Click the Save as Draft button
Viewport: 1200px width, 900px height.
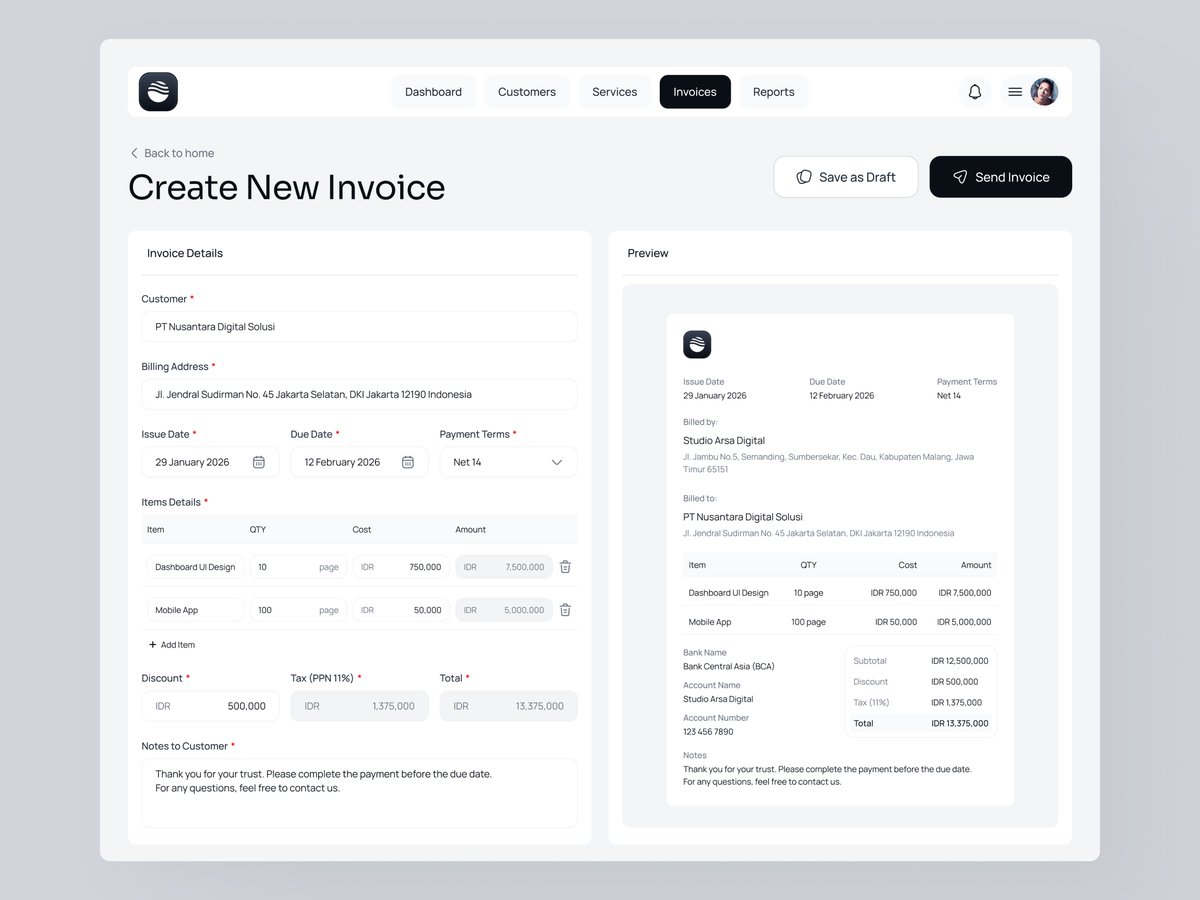(x=846, y=177)
